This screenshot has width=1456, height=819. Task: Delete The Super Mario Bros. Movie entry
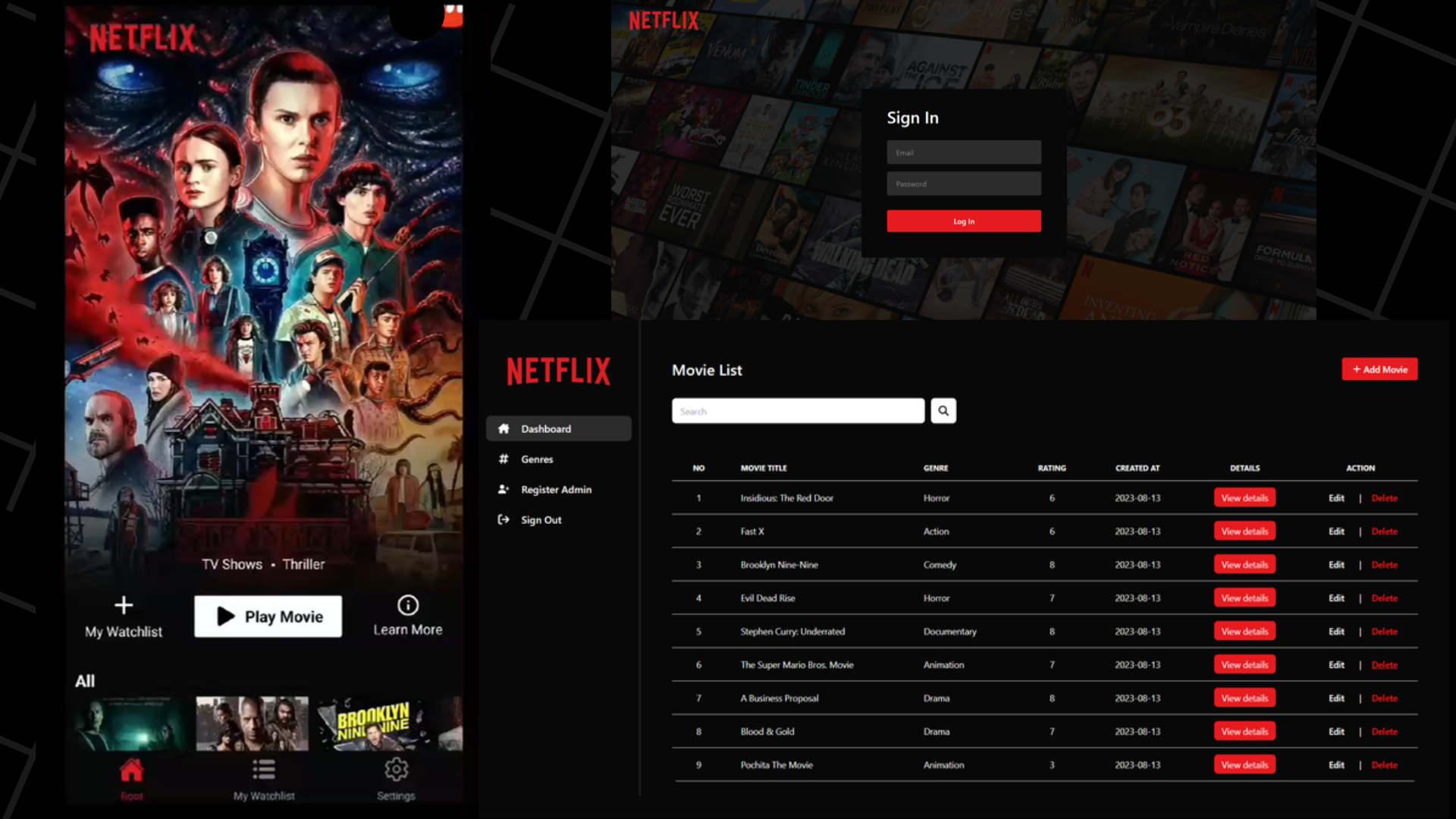pos(1385,665)
